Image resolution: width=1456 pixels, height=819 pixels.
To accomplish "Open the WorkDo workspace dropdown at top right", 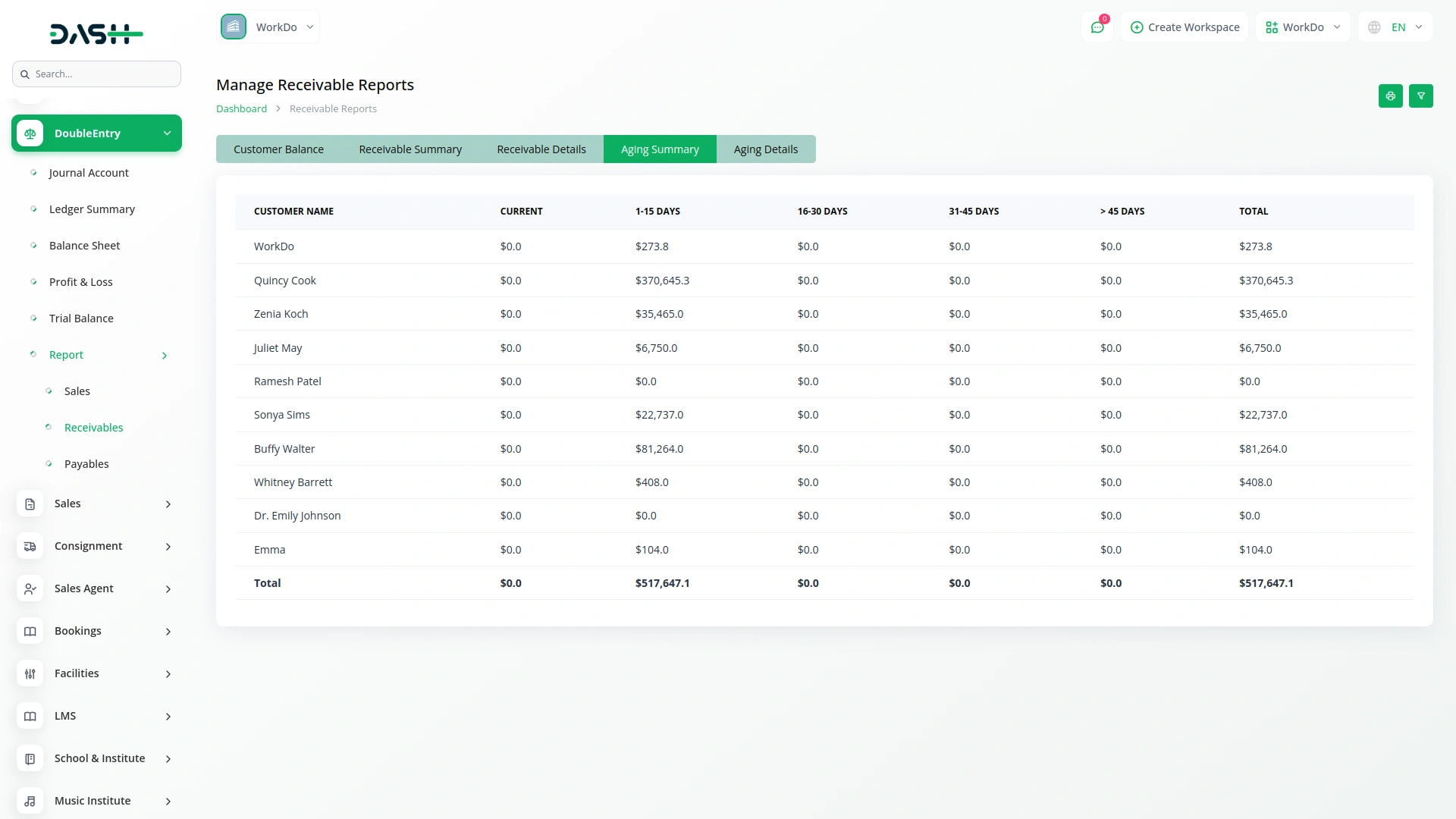I will click(x=1303, y=27).
